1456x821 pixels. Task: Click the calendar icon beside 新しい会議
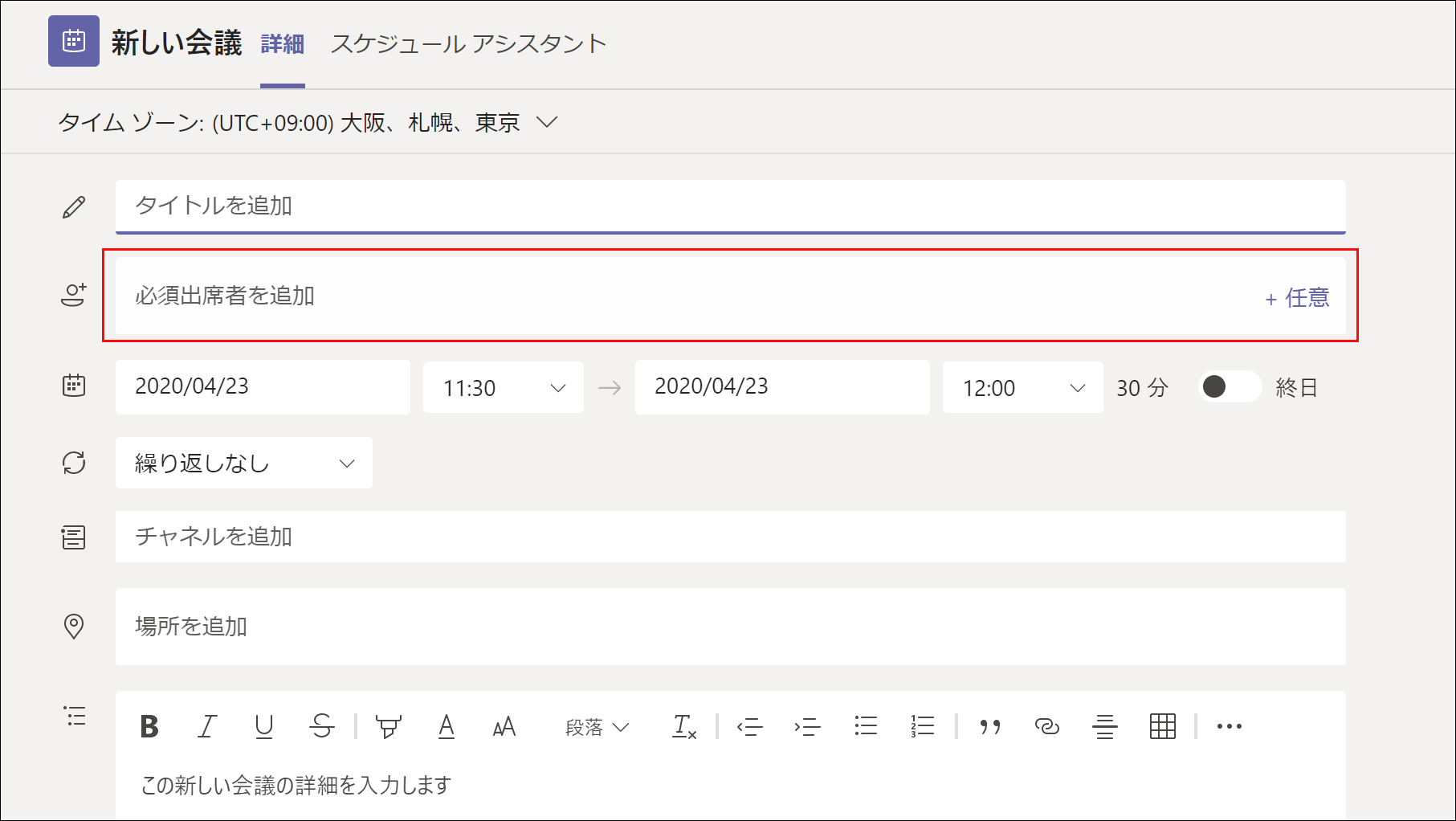74,40
